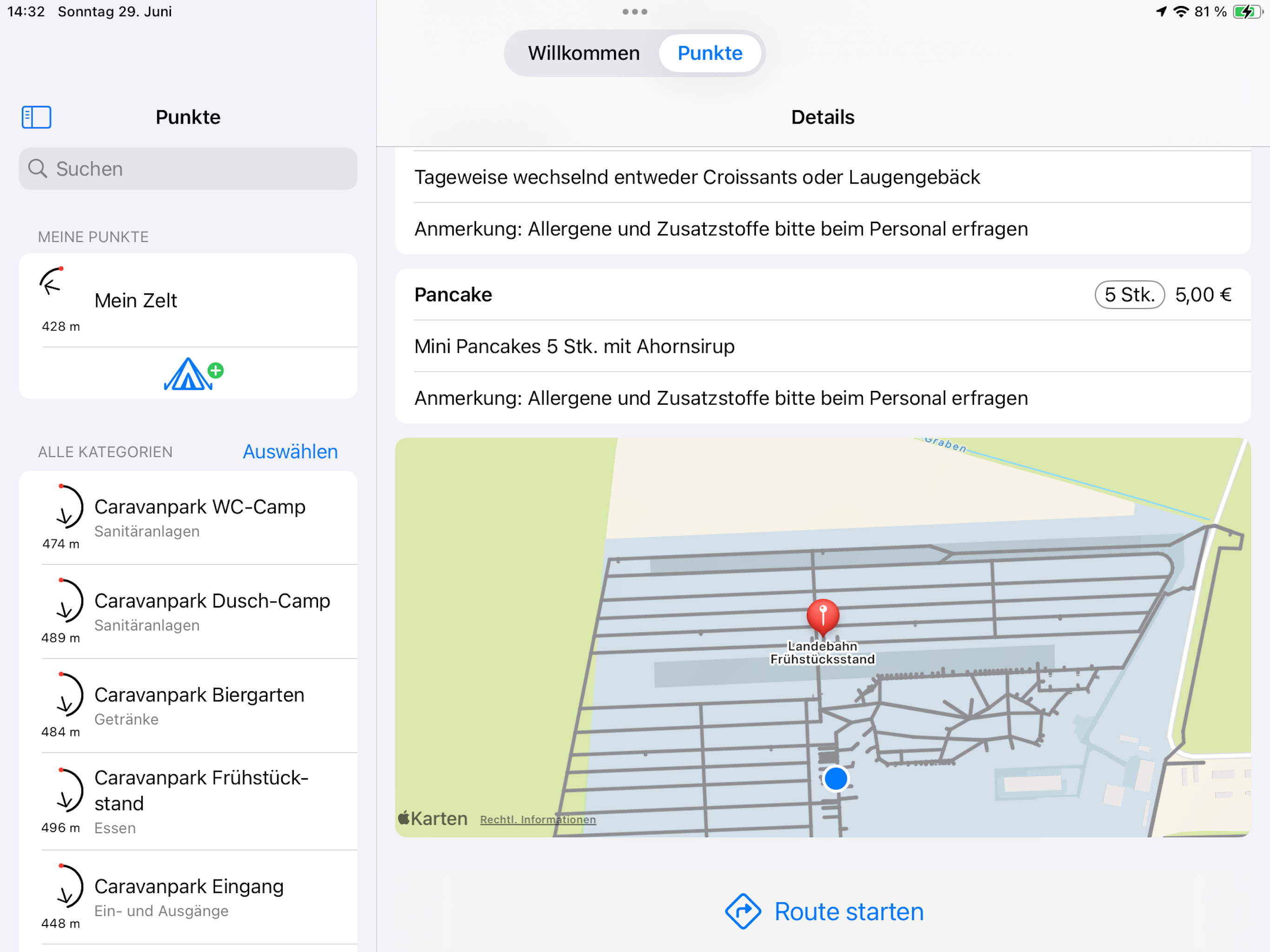Tap the 'Landebahn Frühstücksstand' map label

tap(823, 653)
